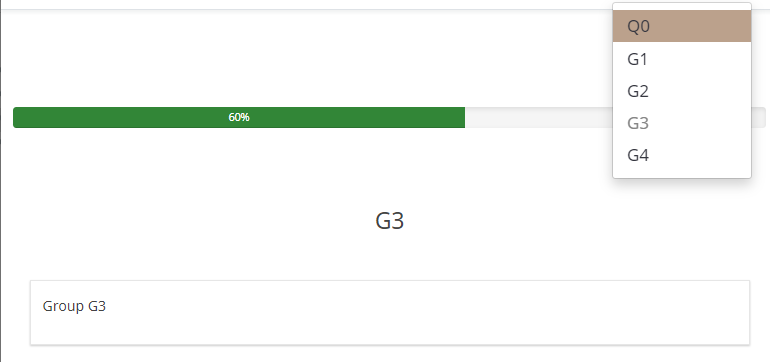Click the unfilled grey progress bar portion
Screen dimensions: 770x362
click(539, 117)
